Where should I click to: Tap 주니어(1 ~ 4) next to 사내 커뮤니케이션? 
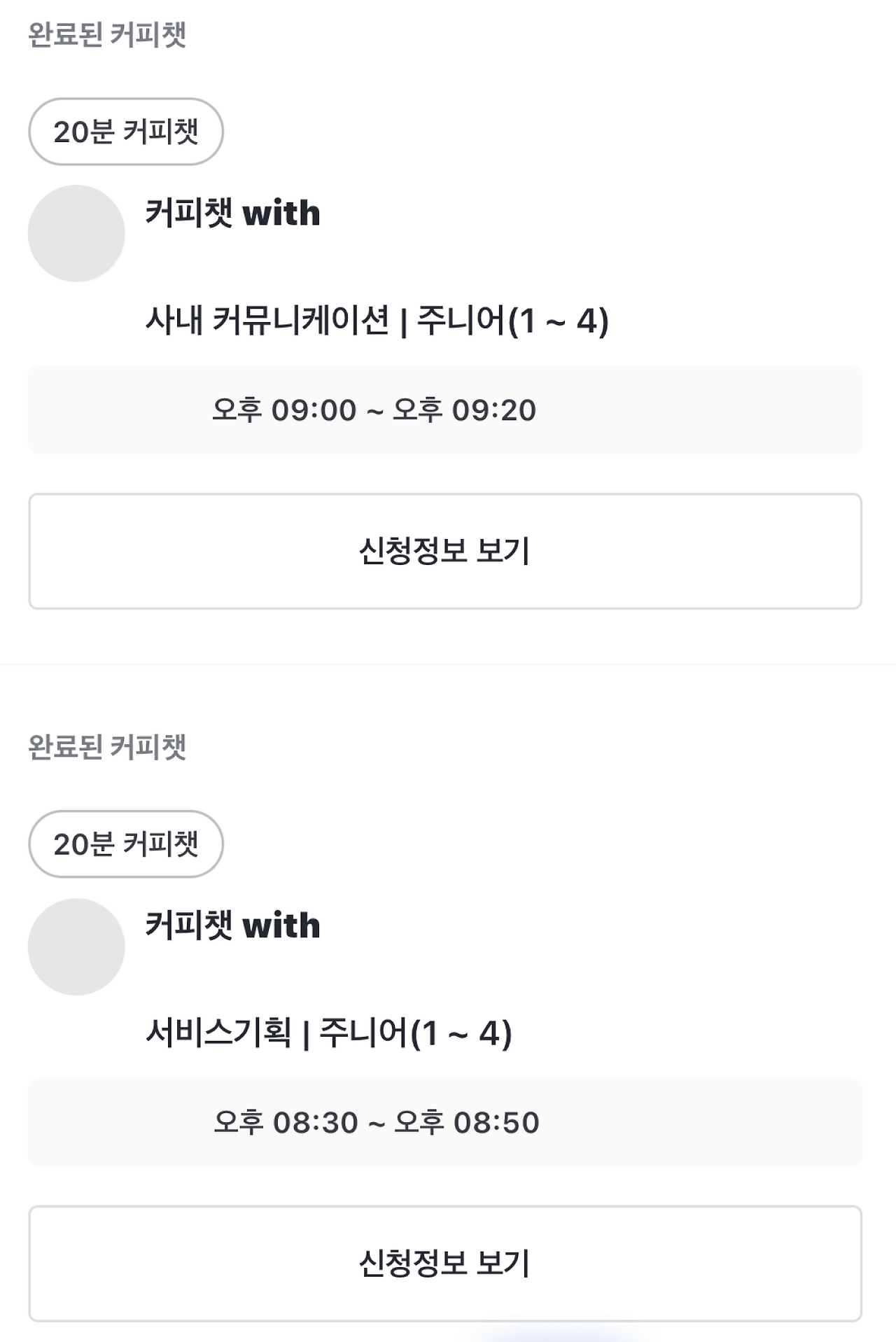(513, 321)
